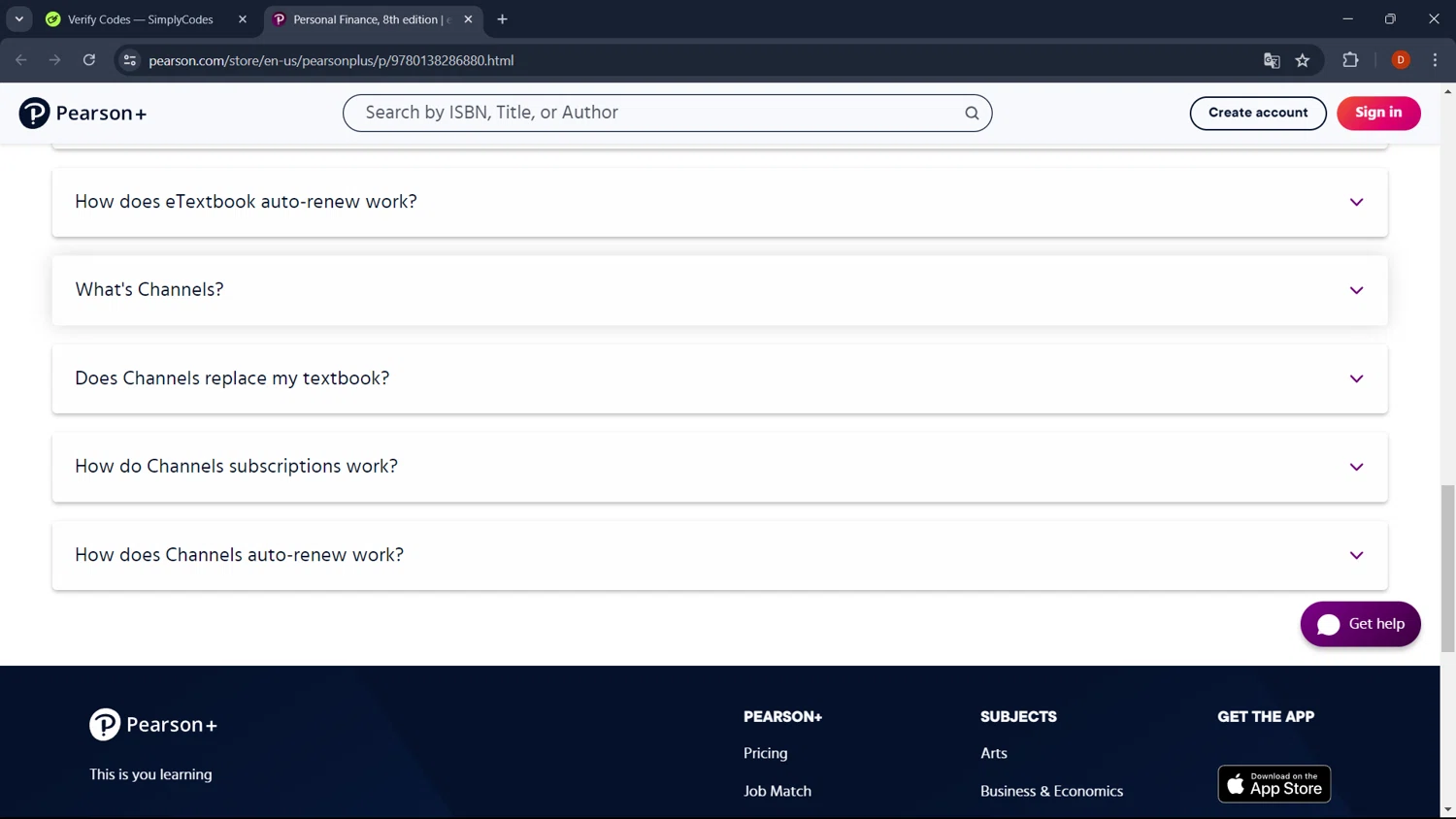Open the site information icon in address bar

pos(129,60)
